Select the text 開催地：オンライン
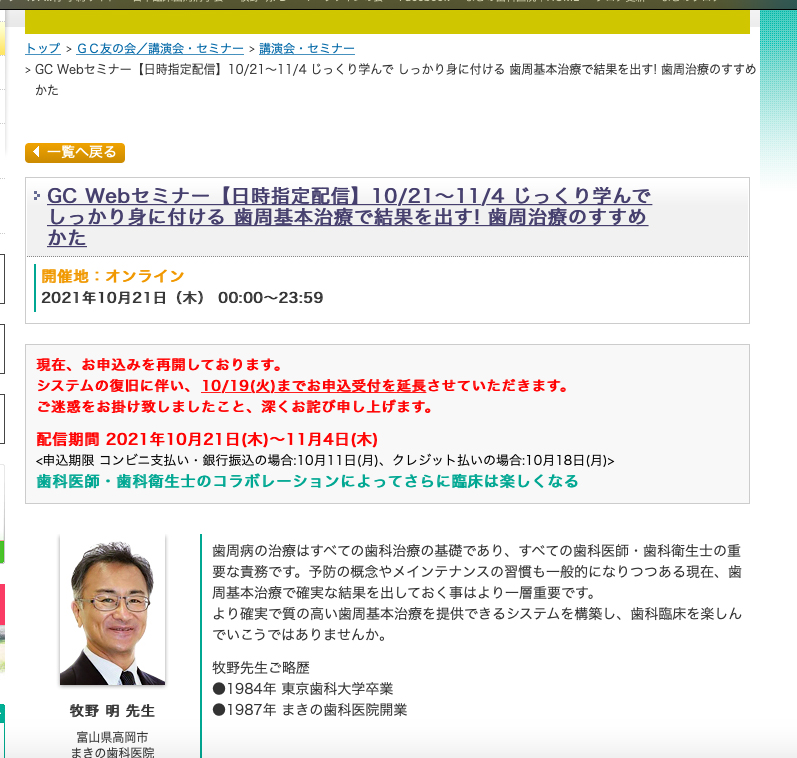This screenshot has height=758, width=797. [x=112, y=276]
